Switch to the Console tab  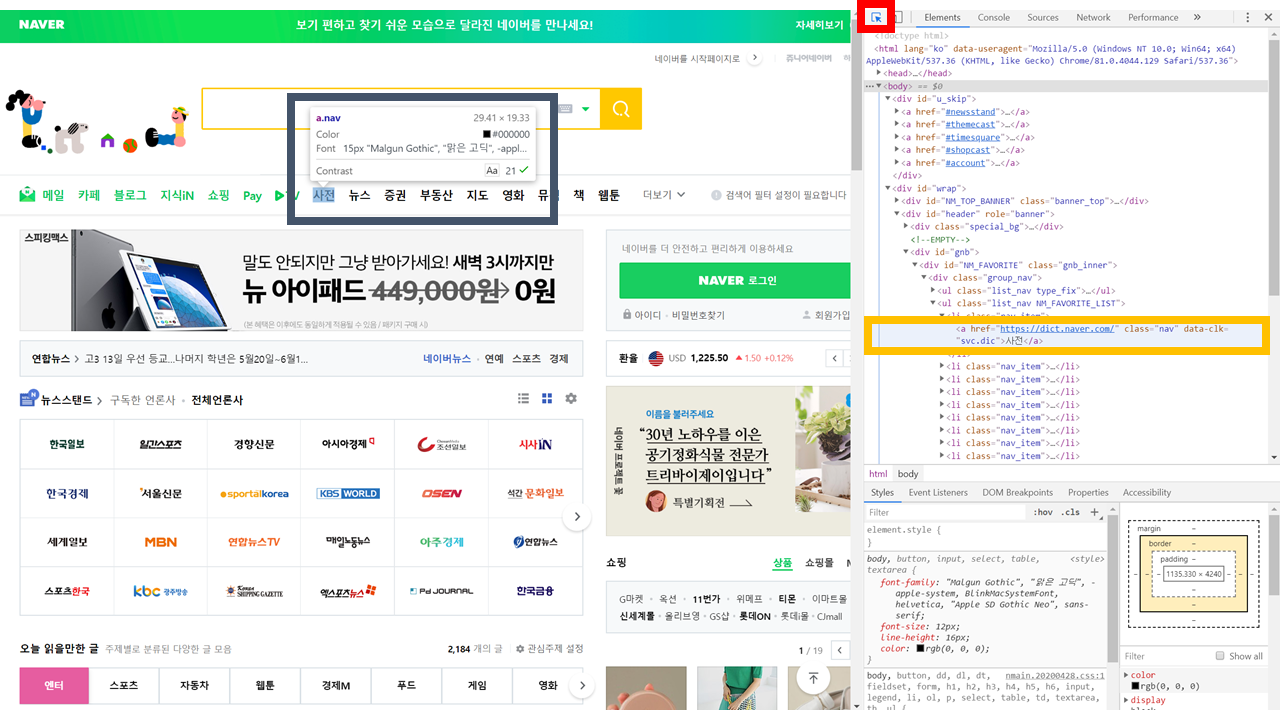(993, 17)
